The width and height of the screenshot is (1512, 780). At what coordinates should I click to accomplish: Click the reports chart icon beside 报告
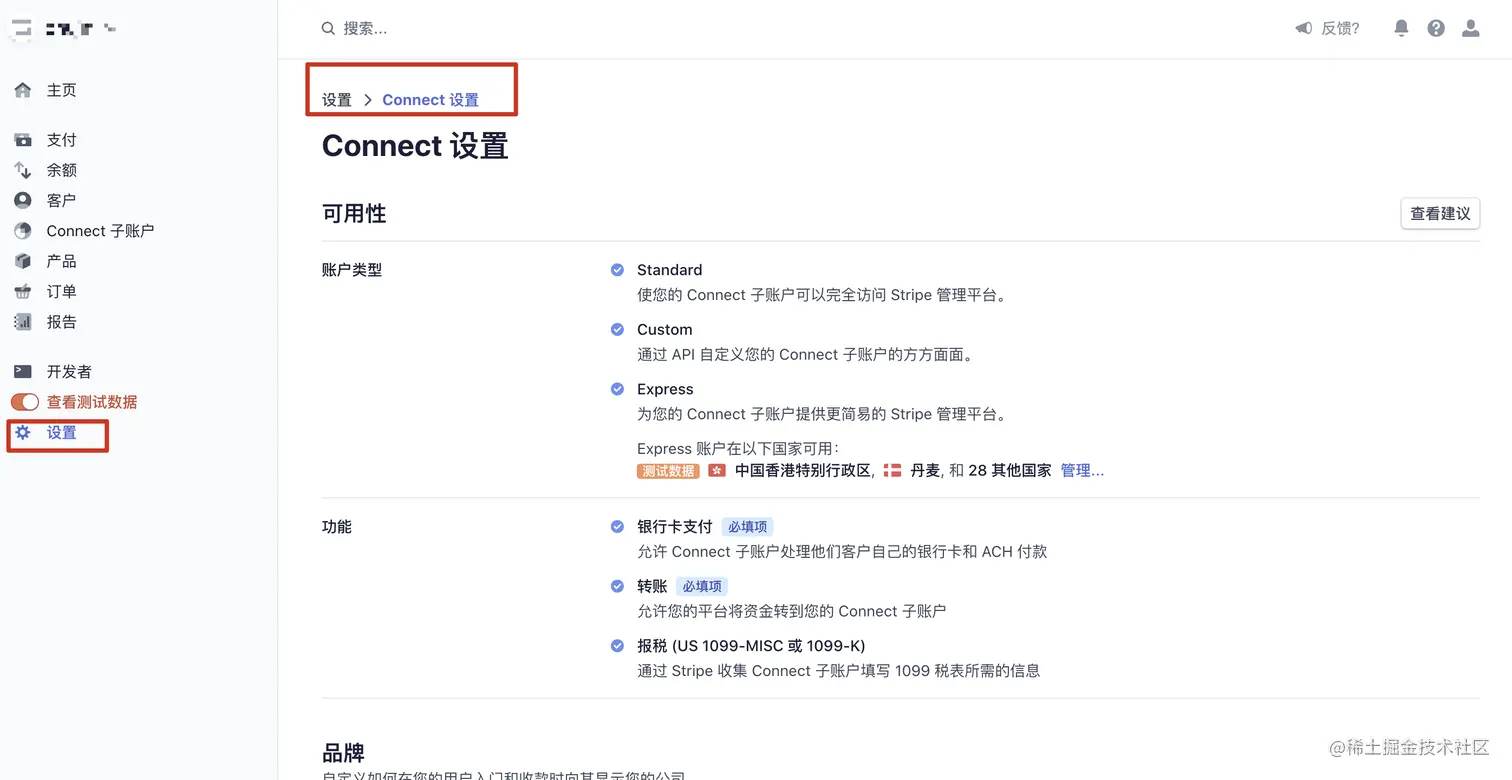(23, 322)
